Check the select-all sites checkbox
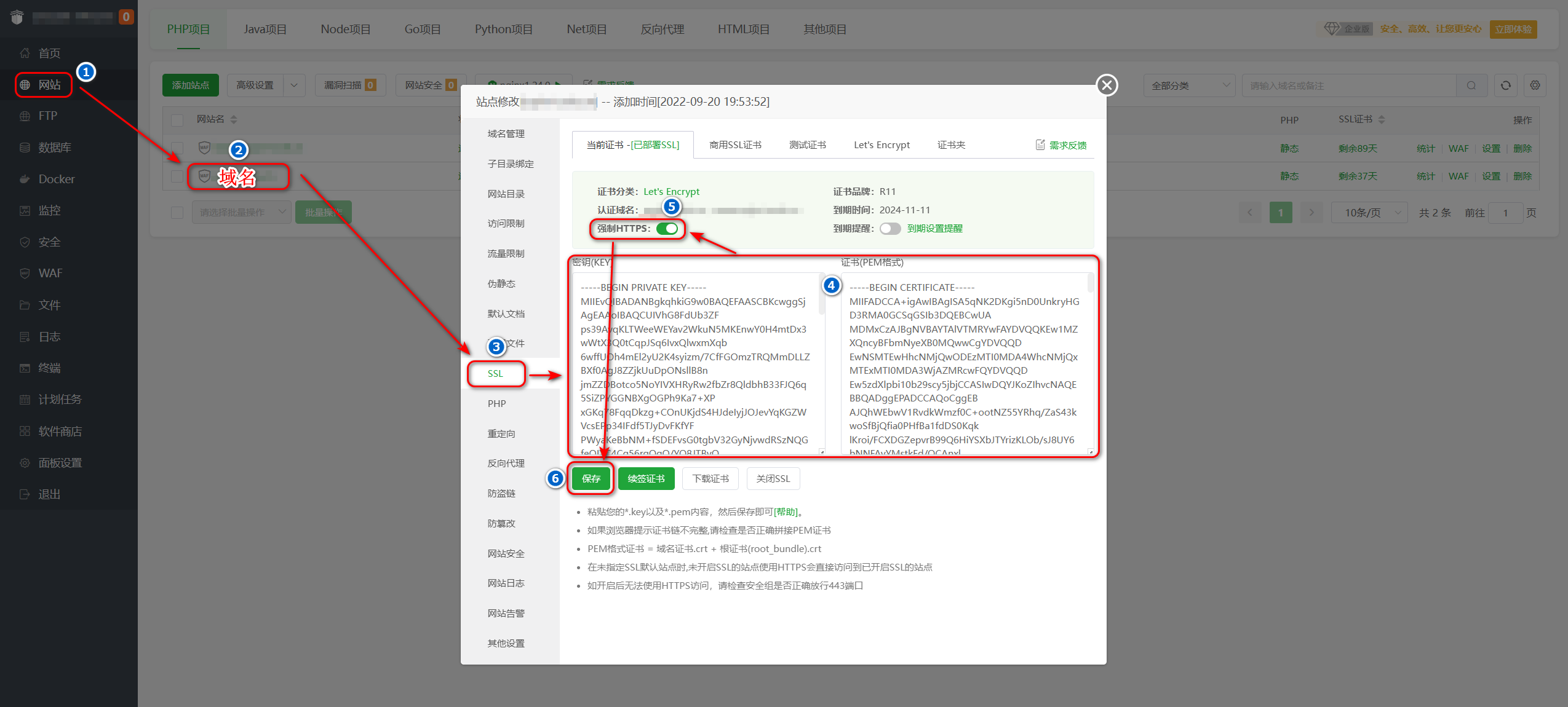Image resolution: width=1568 pixels, height=707 pixels. click(x=177, y=120)
